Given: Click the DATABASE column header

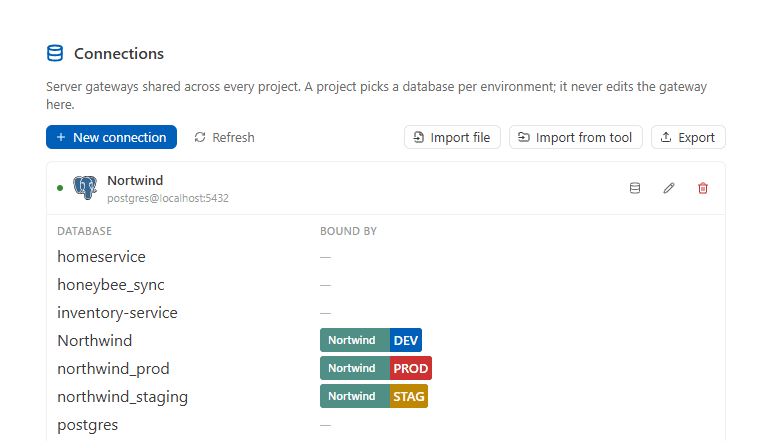Looking at the screenshot, I should point(85,231).
